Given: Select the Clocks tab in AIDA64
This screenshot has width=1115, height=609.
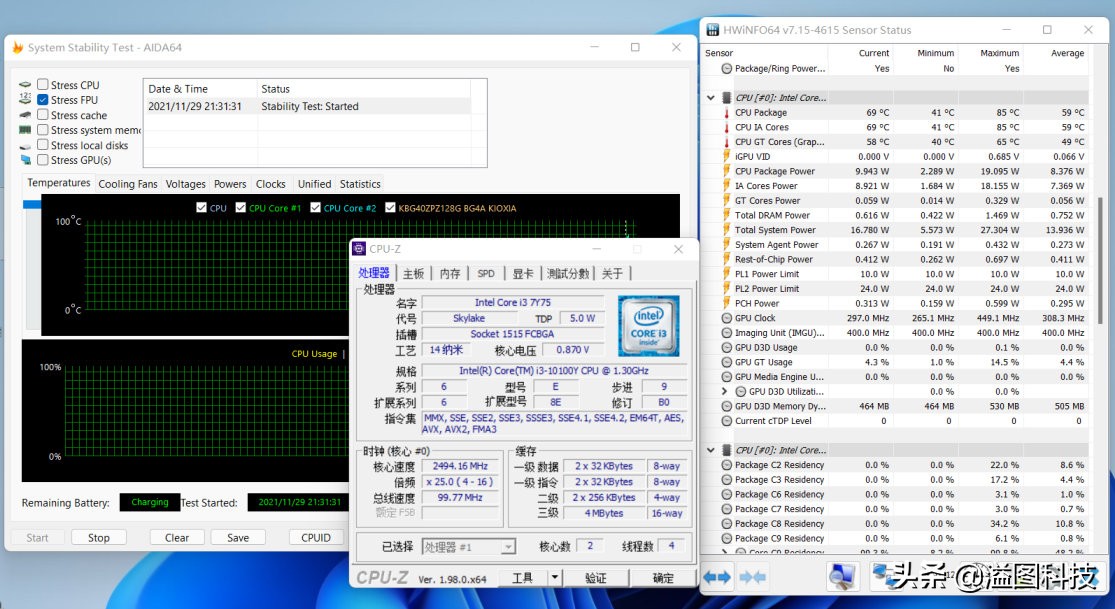Looking at the screenshot, I should (x=270, y=184).
